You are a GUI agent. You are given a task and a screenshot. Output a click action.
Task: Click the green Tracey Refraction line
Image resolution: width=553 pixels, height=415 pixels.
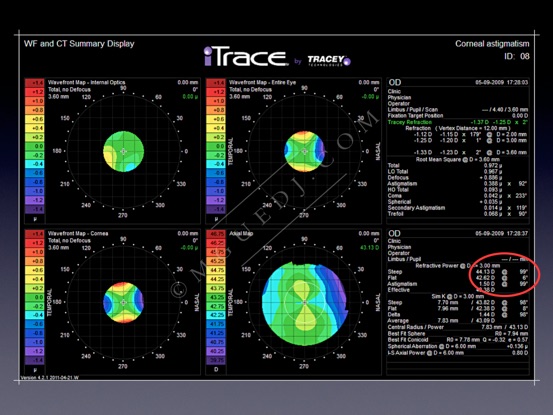coord(458,122)
